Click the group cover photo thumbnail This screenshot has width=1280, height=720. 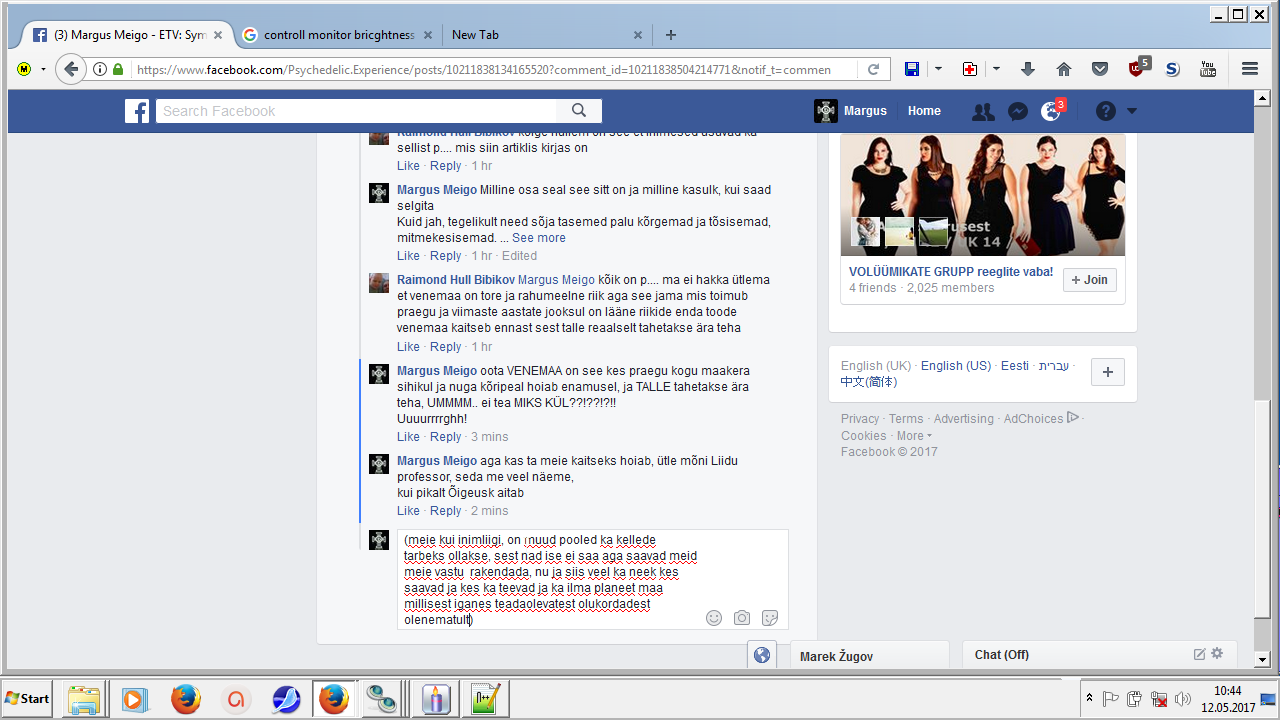click(x=983, y=195)
